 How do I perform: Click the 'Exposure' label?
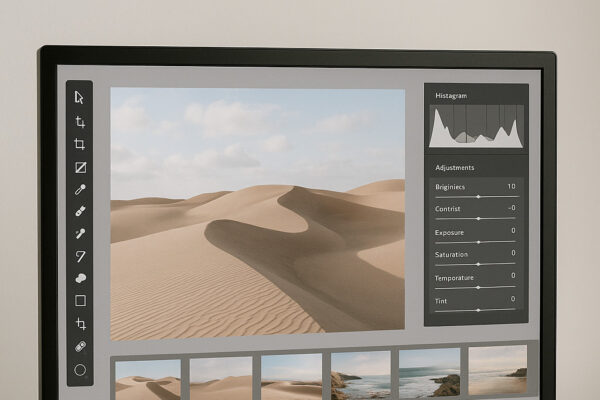[449, 232]
